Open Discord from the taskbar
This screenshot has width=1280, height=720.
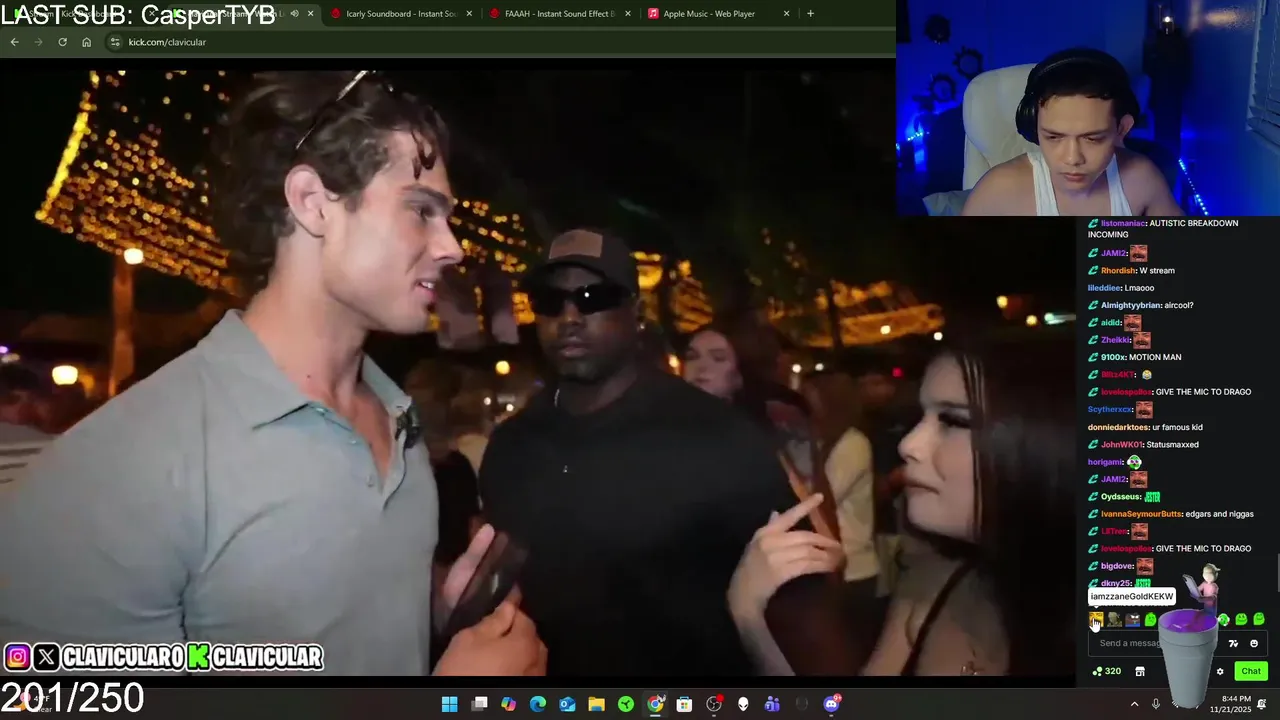tap(831, 704)
